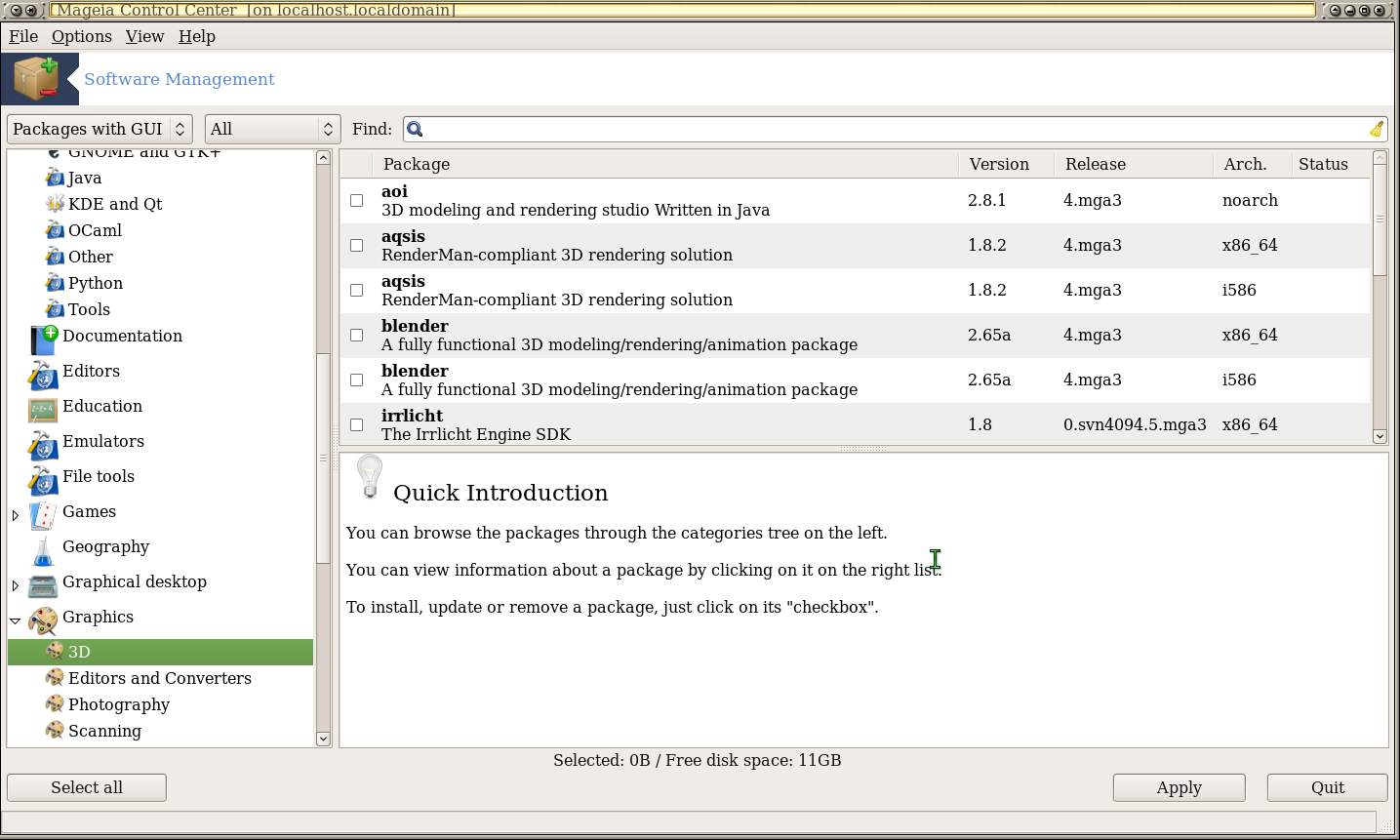Click the Games playing cards icon
The image size is (1400, 840).
[43, 515]
